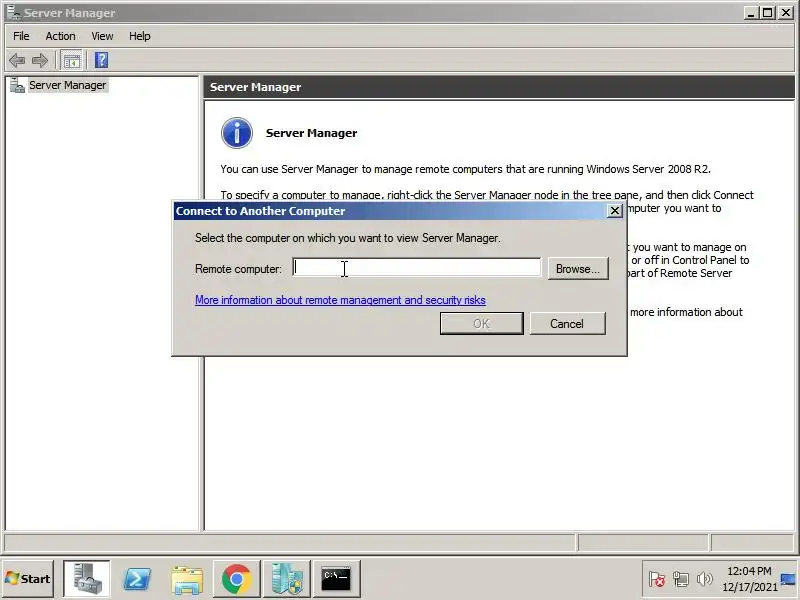800x600 pixels.
Task: Click the Browse... button
Action: [578, 268]
